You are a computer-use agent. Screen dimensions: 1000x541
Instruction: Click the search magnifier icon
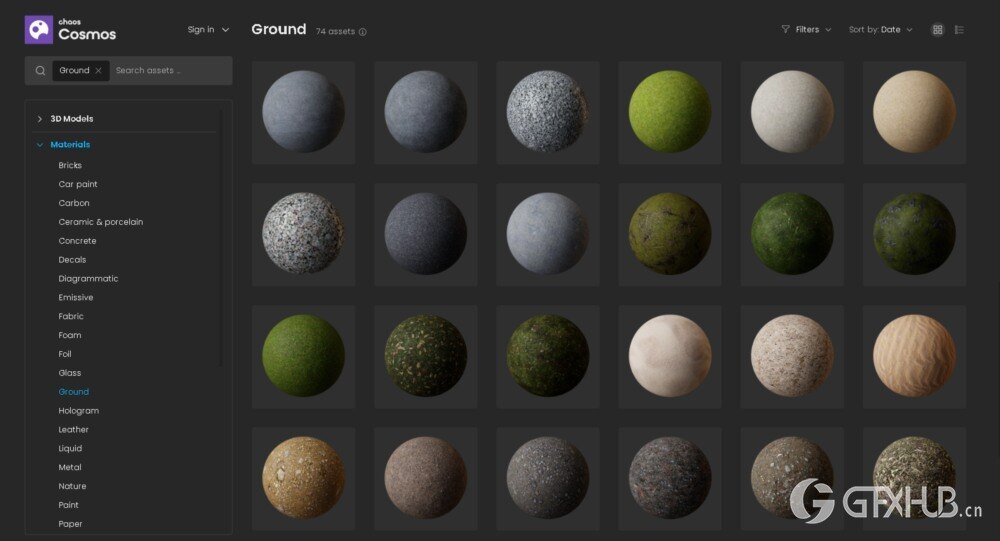40,71
